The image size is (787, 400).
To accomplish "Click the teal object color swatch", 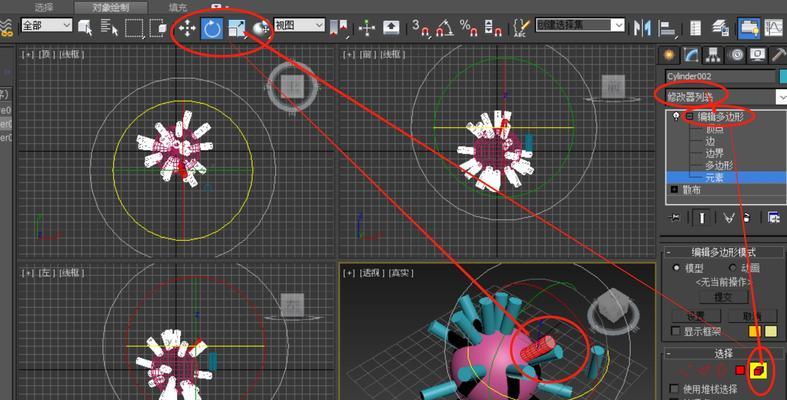I will pos(783,77).
